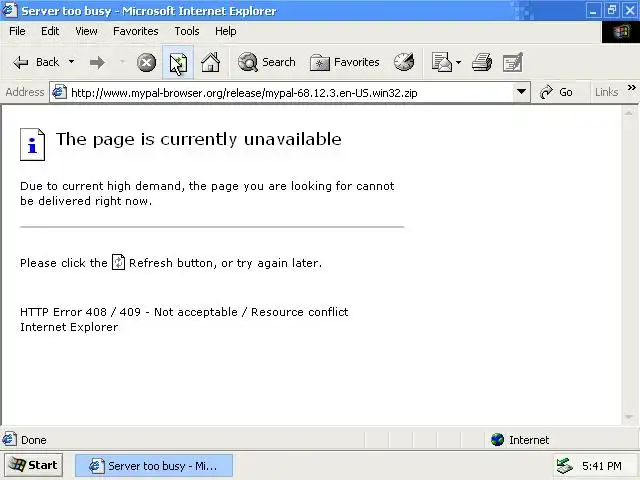Open the Back history dropdown arrow
This screenshot has width=640, height=480.
71,62
